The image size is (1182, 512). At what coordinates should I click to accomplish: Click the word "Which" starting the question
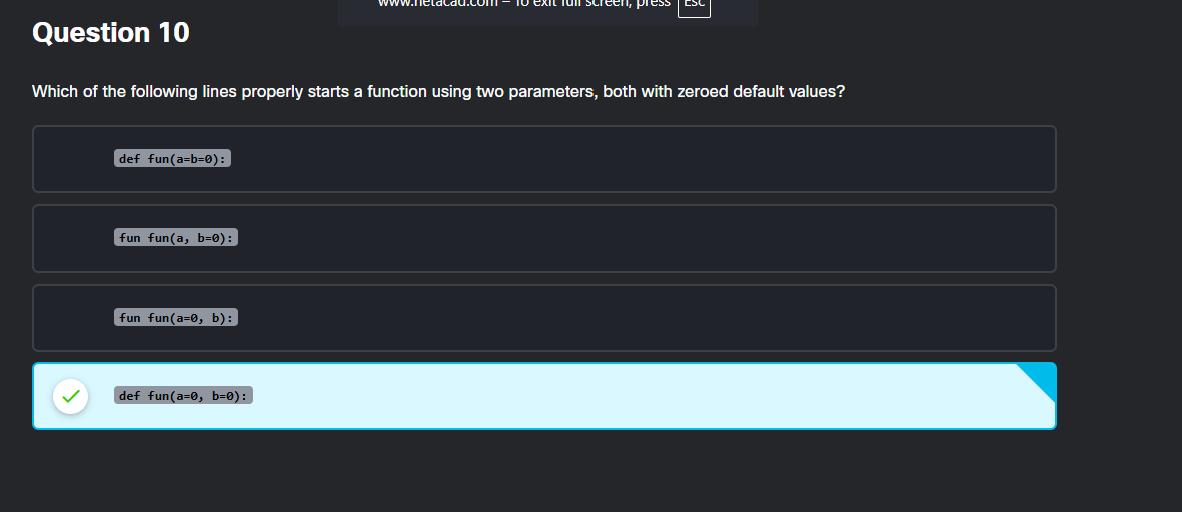[53, 92]
